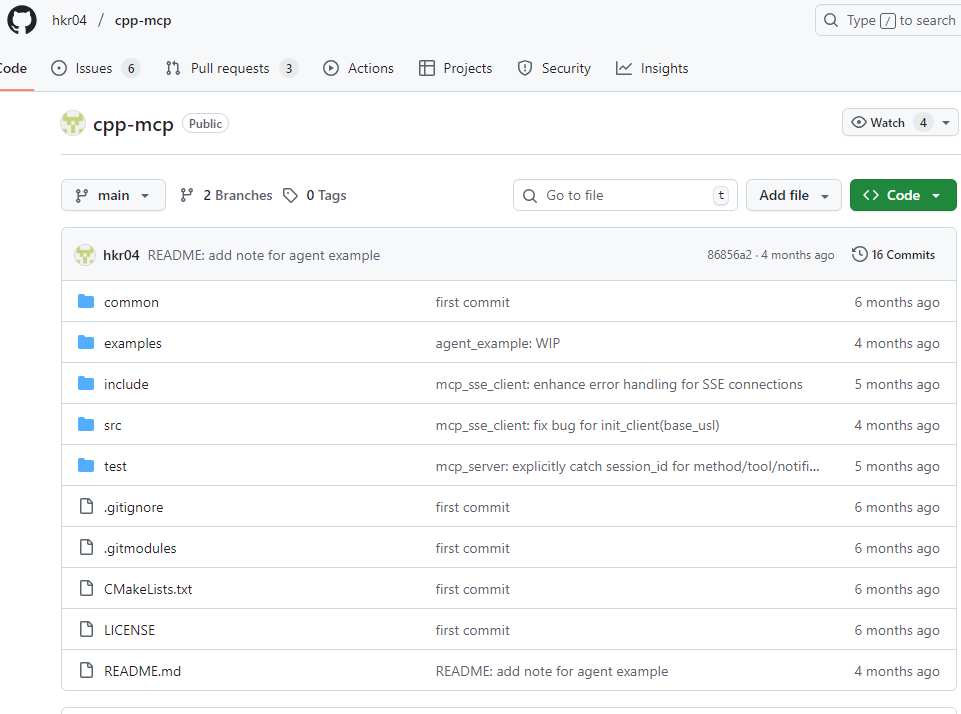961x714 pixels.
Task: Click the 't' shortcut key hint
Action: tap(721, 195)
